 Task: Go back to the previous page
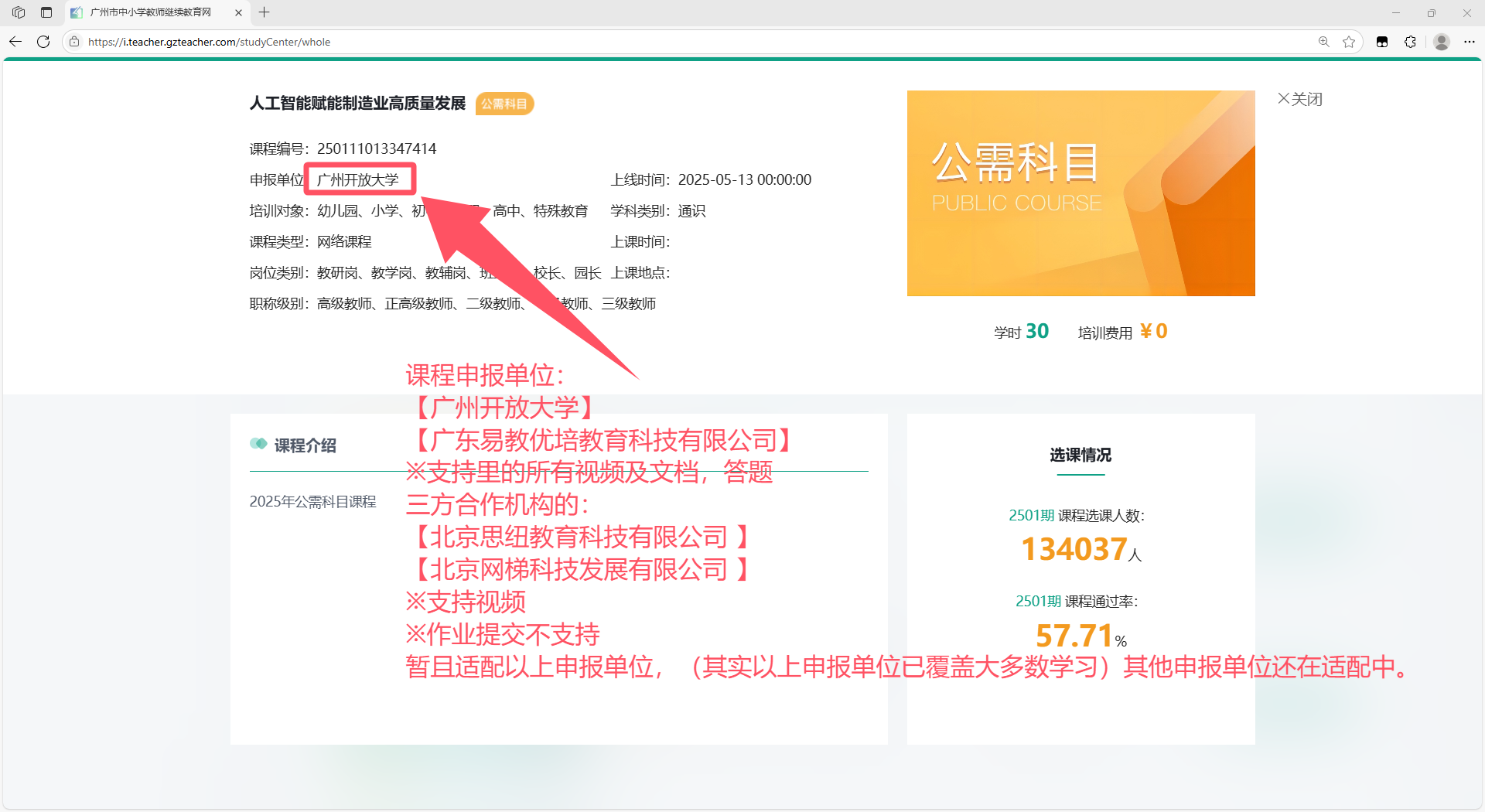point(15,42)
